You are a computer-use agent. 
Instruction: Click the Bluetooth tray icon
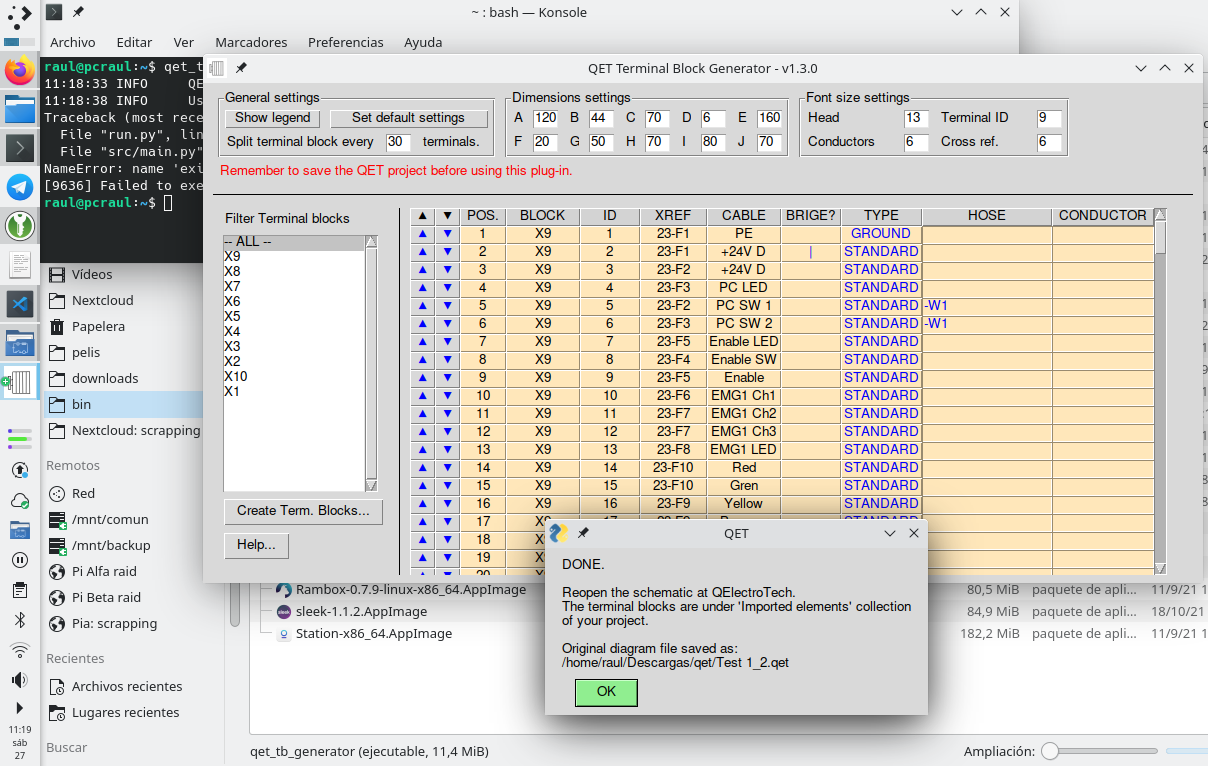(x=19, y=620)
